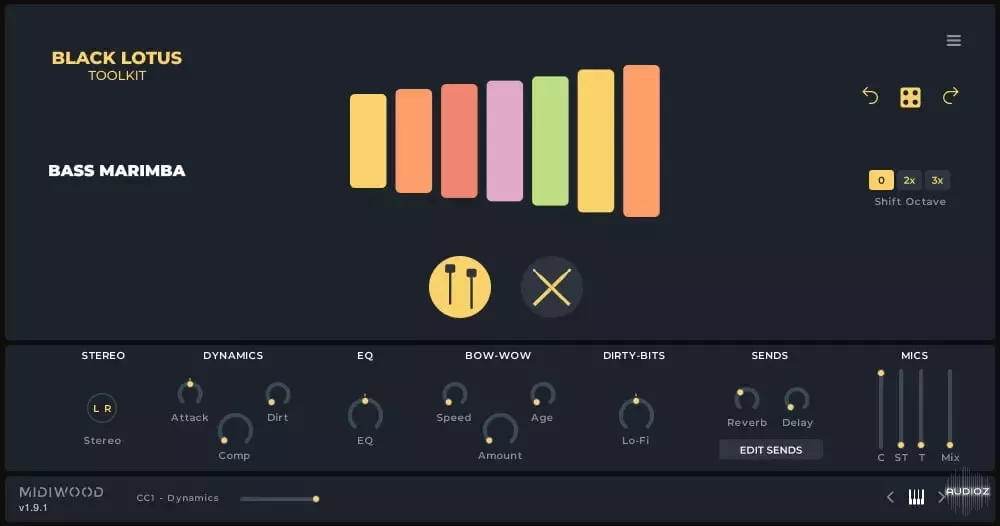Click the Reverb send knob
The height and width of the screenshot is (526, 1000).
[x=746, y=399]
